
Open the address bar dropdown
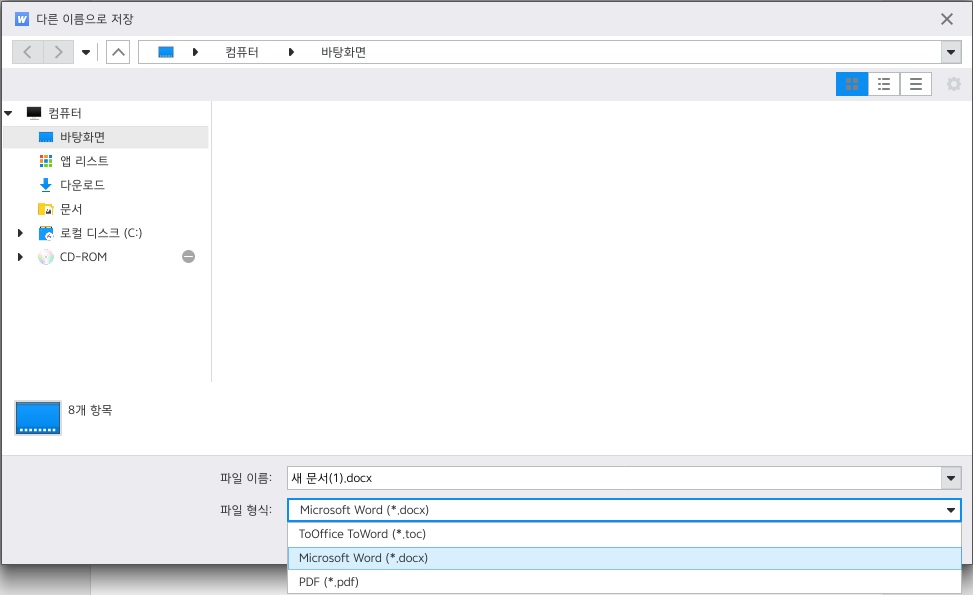(951, 52)
